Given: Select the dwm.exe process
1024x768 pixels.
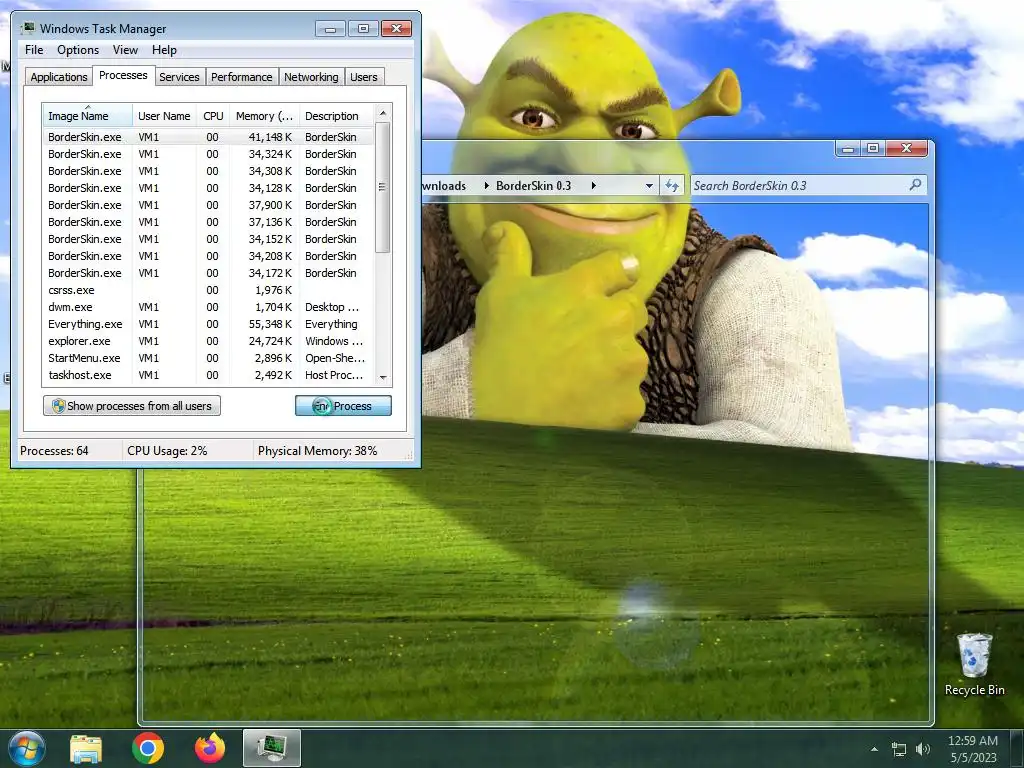Looking at the screenshot, I should [x=208, y=307].
